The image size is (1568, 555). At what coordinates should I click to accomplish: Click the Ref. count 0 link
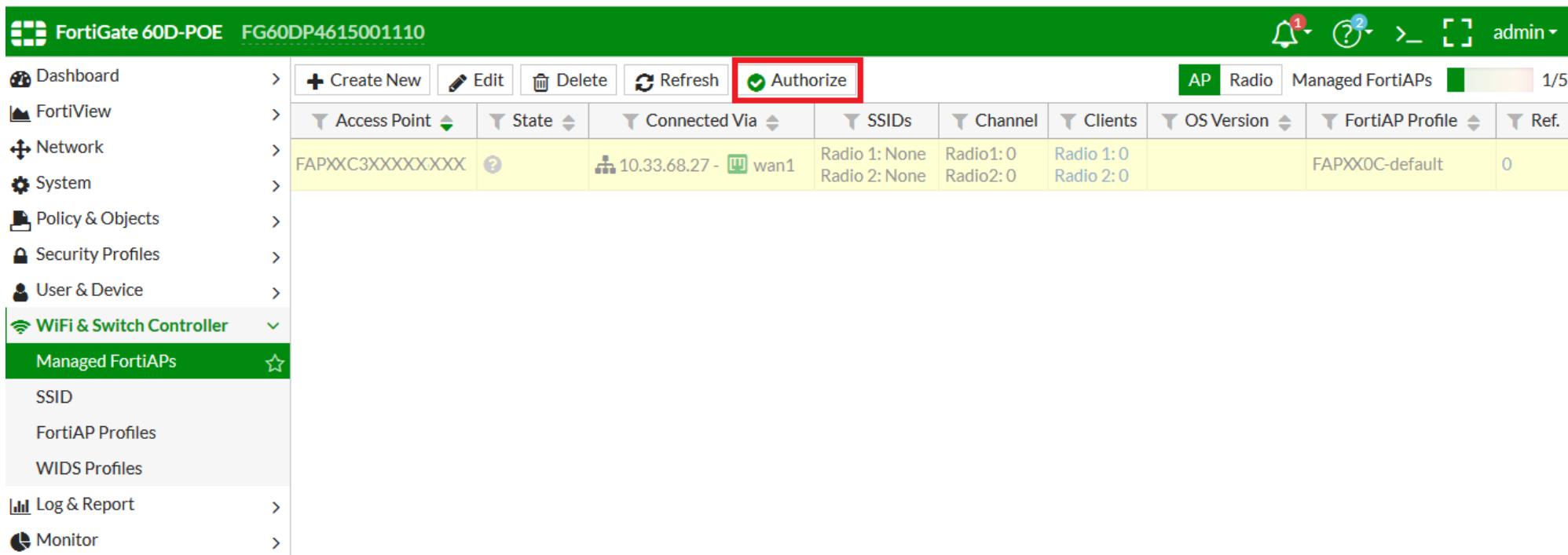point(1507,164)
